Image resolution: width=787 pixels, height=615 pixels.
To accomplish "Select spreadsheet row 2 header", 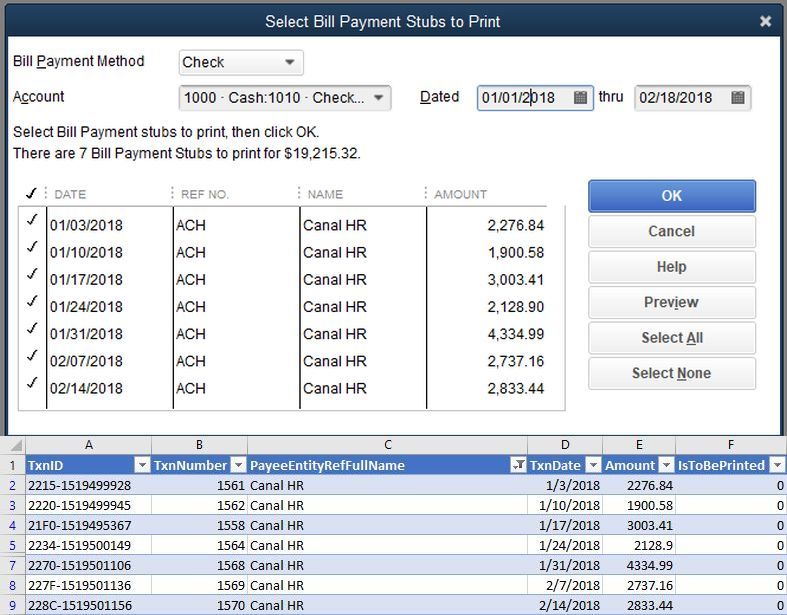I will pyautogui.click(x=13, y=485).
